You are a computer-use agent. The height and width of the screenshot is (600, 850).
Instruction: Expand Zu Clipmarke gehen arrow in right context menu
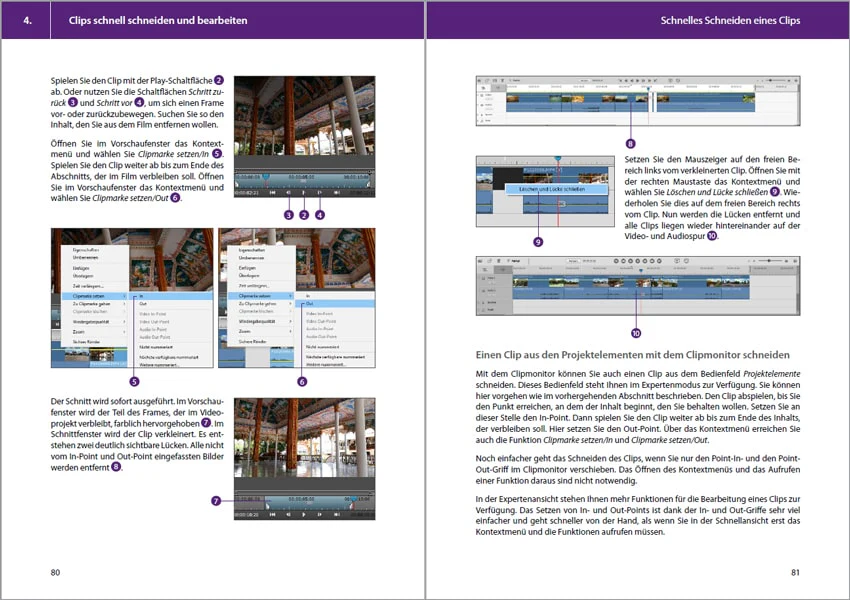pyautogui.click(x=291, y=304)
